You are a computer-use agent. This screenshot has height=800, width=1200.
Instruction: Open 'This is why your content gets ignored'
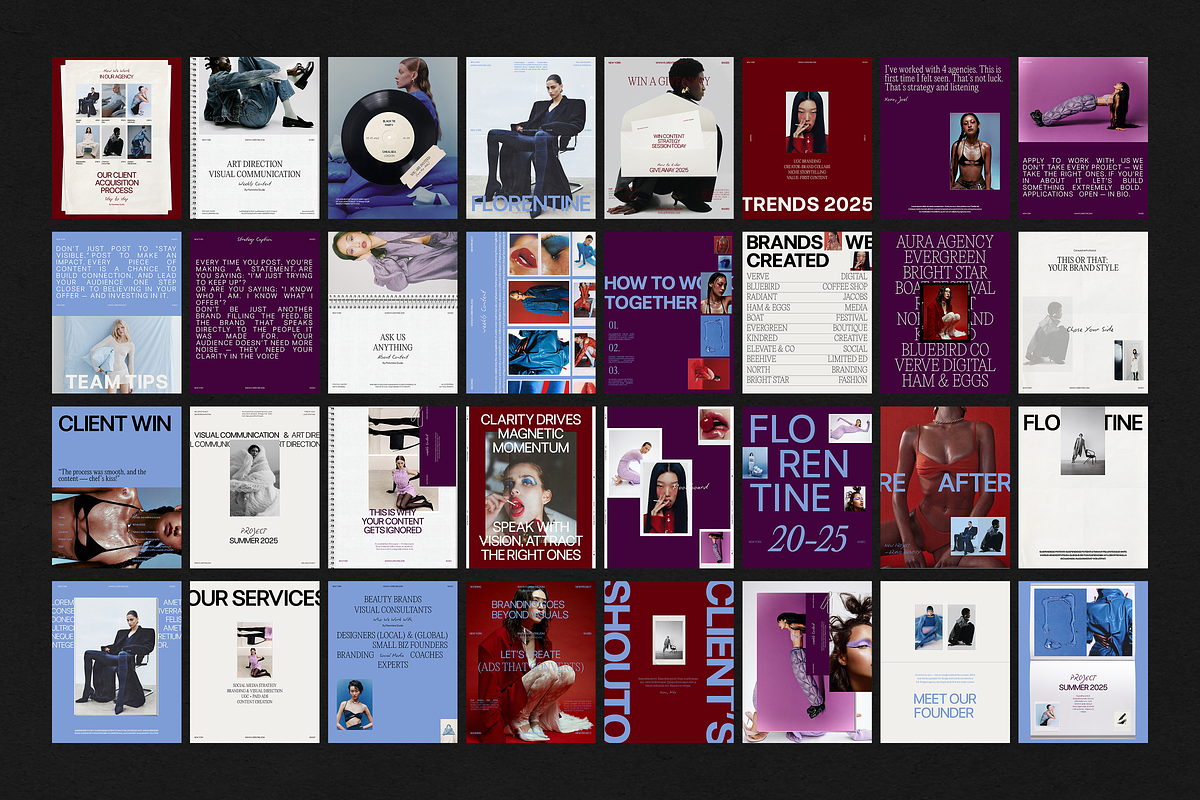coord(393,488)
